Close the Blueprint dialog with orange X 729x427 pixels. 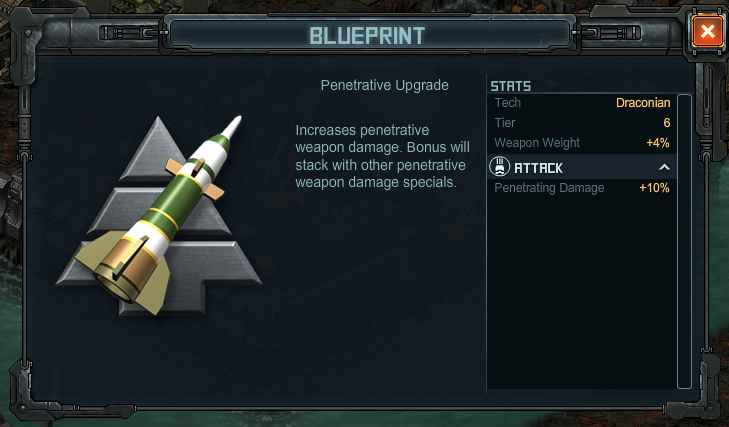pyautogui.click(x=707, y=32)
